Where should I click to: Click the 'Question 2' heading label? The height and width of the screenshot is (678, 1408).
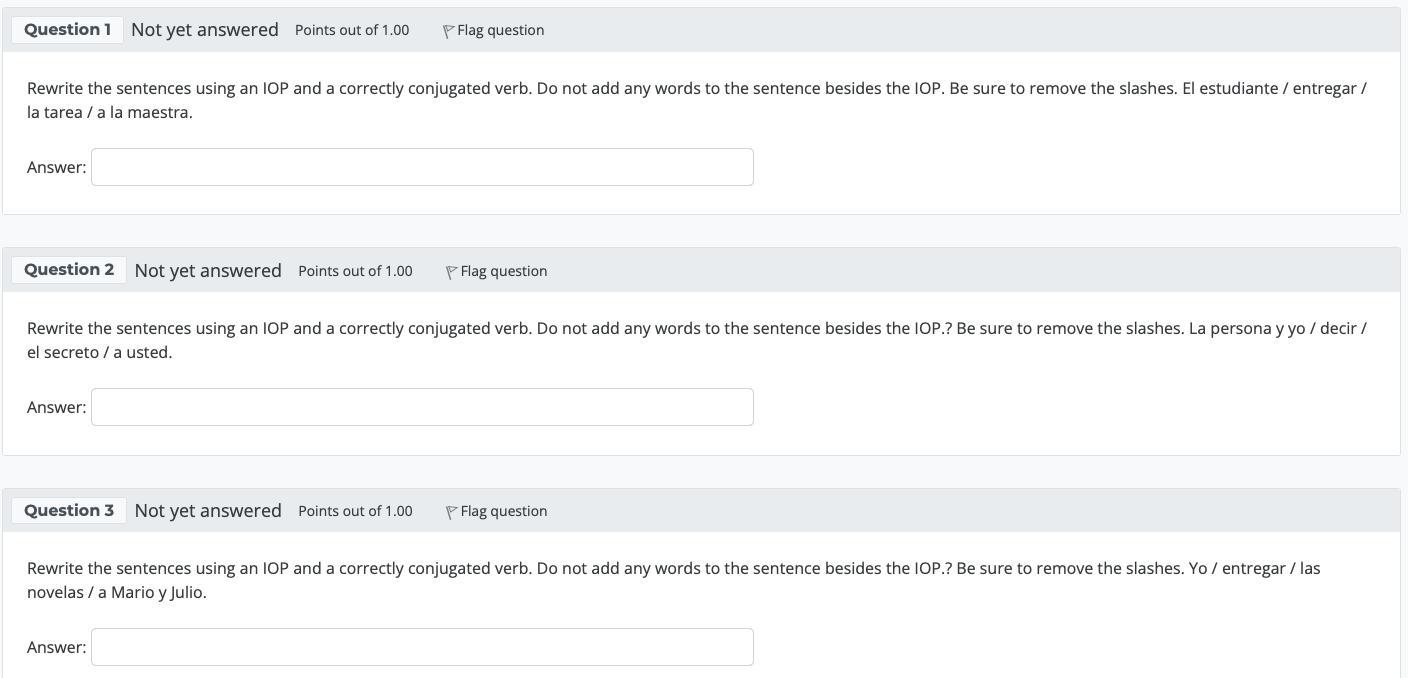click(x=69, y=270)
